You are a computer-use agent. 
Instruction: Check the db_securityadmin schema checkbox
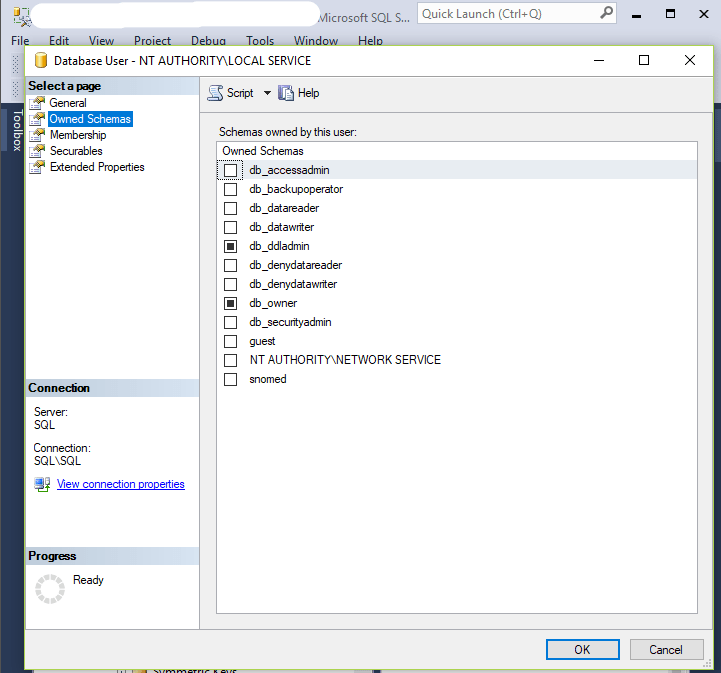(230, 322)
